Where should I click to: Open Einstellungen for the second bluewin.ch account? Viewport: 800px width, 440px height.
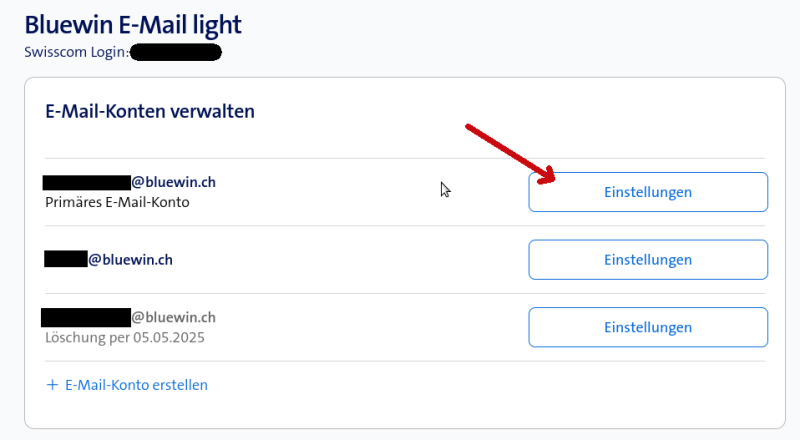coord(648,260)
